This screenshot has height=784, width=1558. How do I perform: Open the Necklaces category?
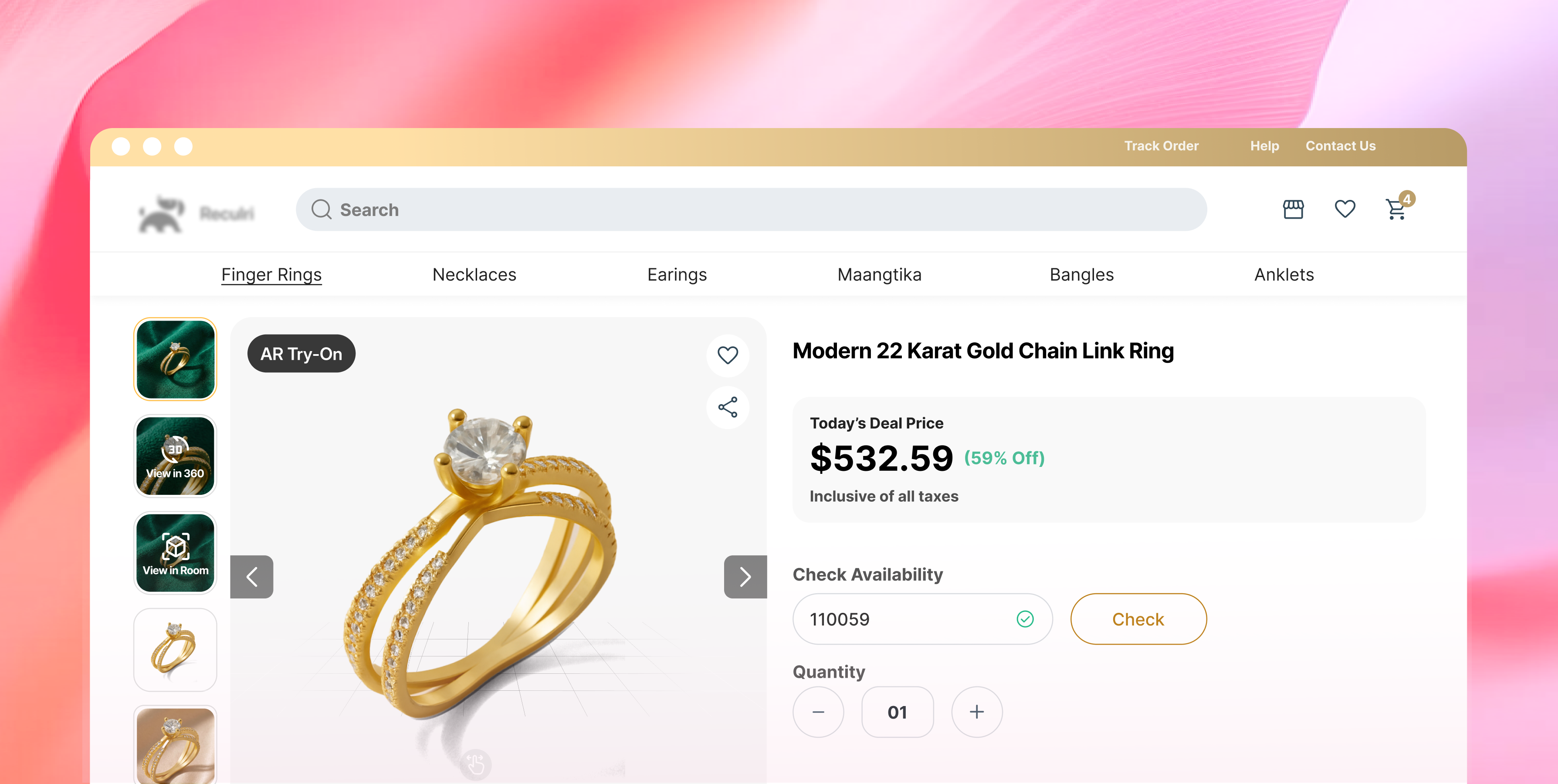point(474,274)
